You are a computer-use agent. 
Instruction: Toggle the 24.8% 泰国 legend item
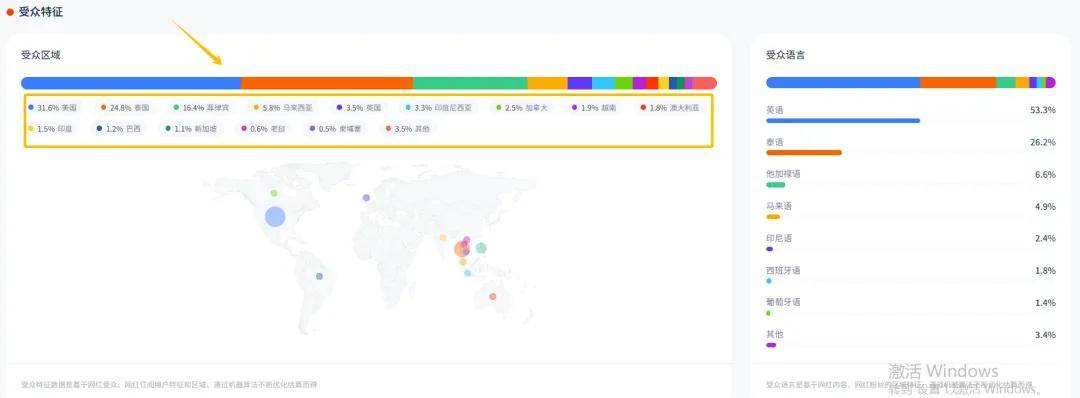(125, 108)
